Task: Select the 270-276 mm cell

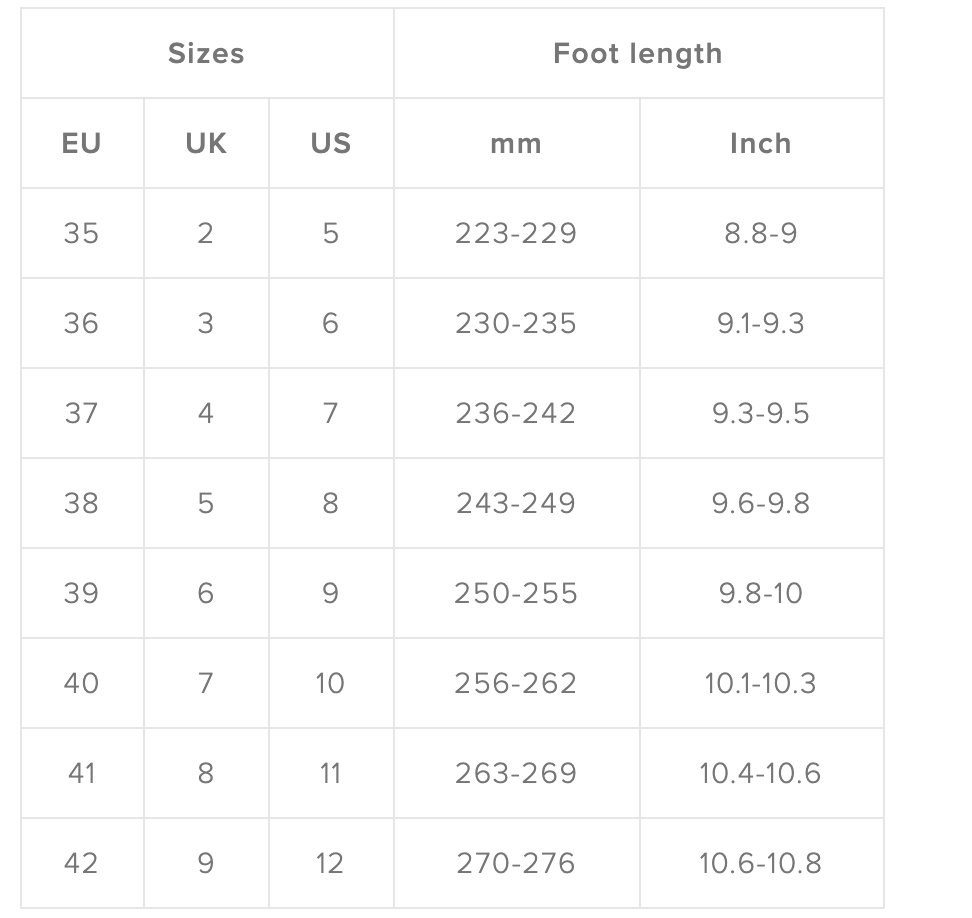Action: 516,863
